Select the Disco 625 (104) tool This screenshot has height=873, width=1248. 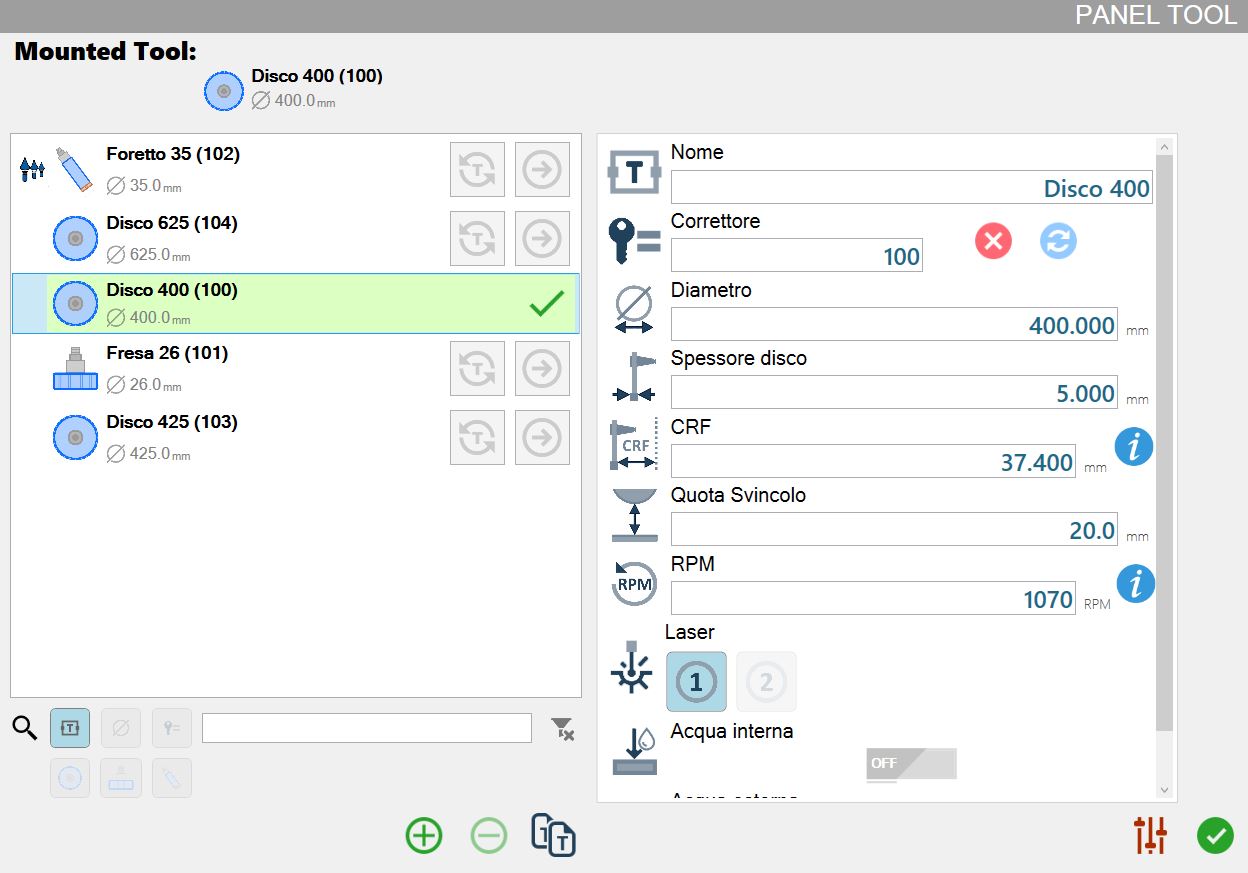(295, 238)
